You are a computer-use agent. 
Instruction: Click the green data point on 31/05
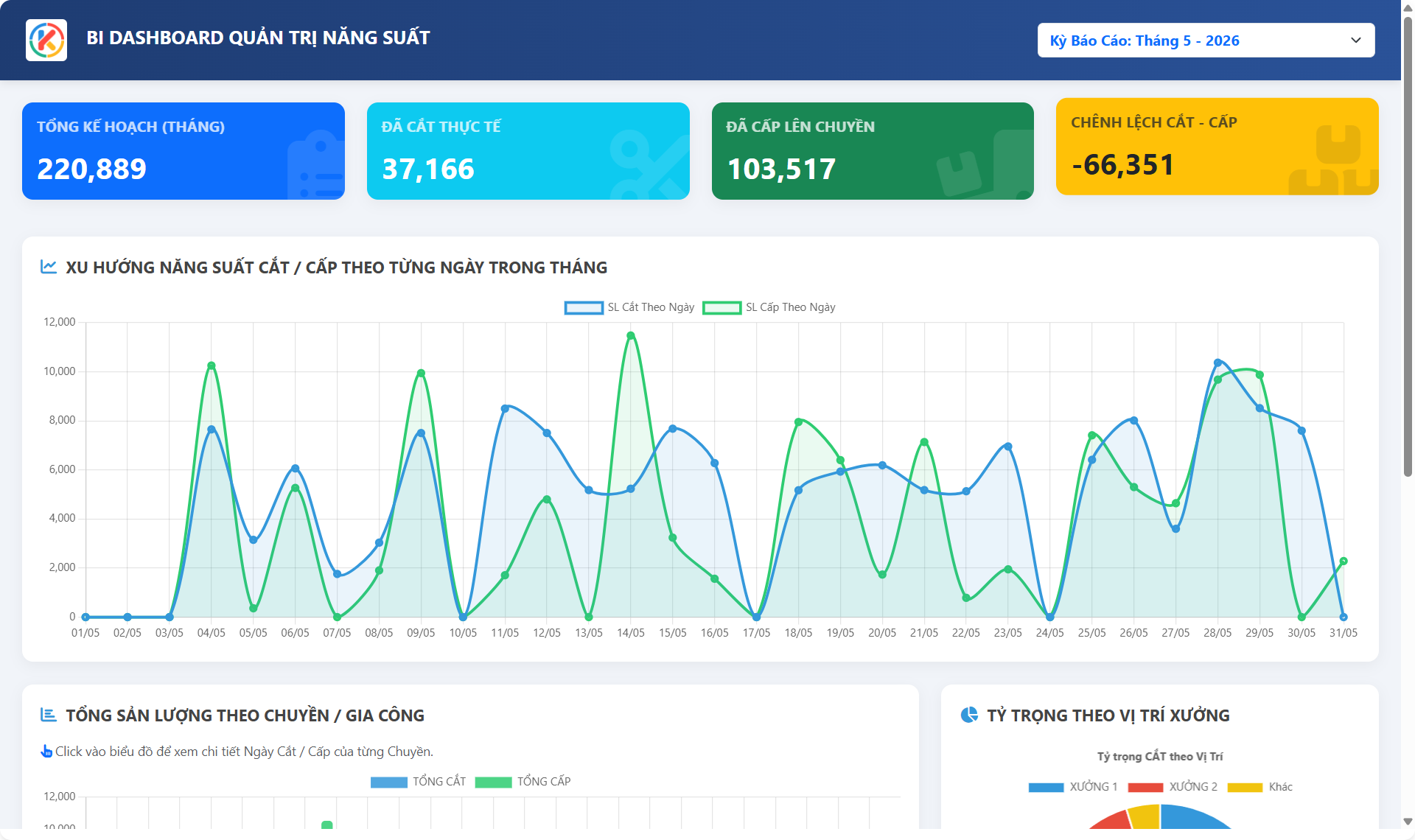(x=1344, y=561)
